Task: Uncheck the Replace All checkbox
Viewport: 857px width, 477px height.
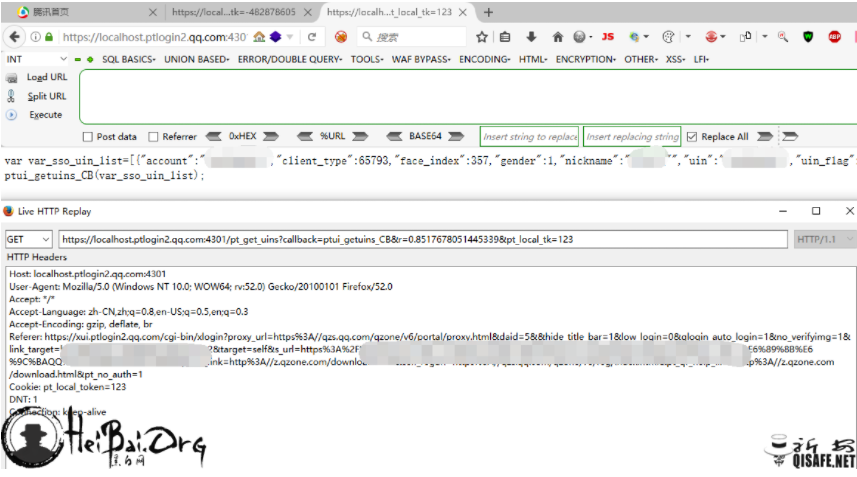Action: pos(692,137)
